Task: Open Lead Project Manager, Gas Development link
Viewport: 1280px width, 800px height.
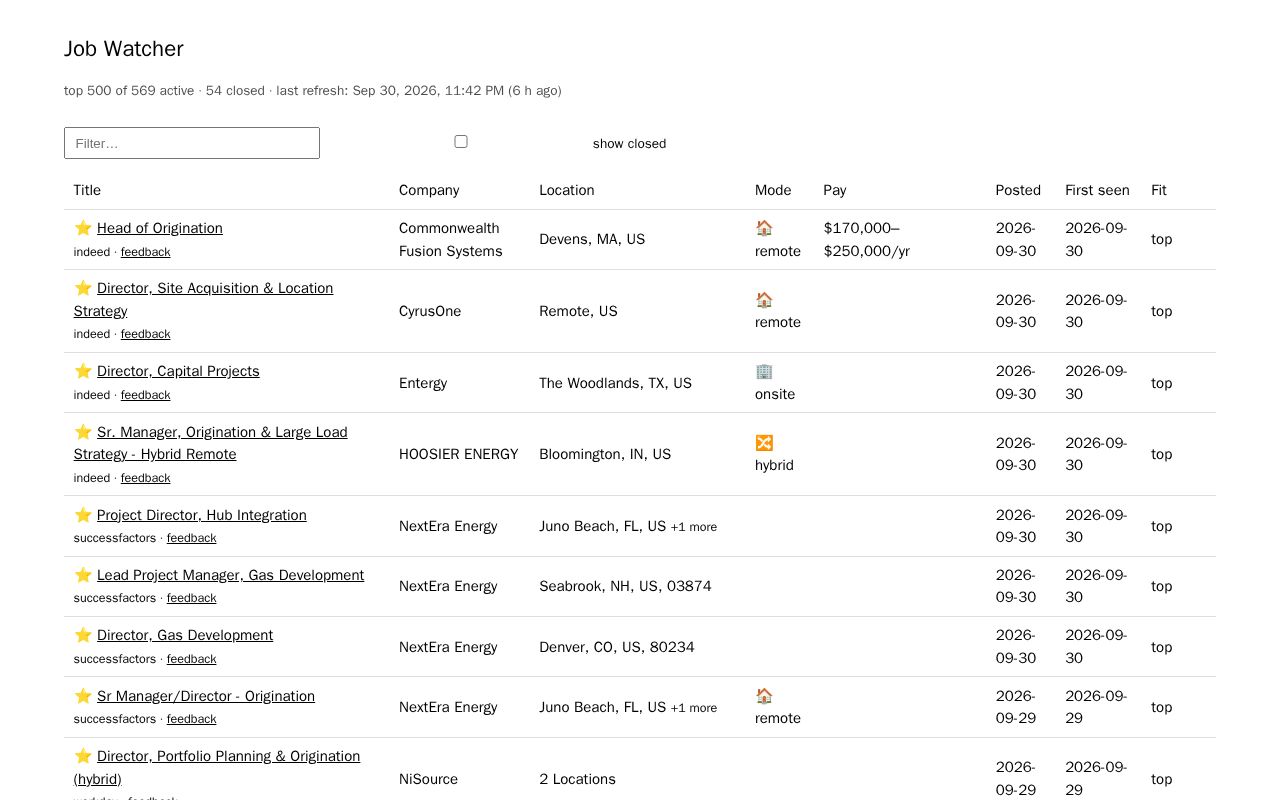Action: coord(230,575)
